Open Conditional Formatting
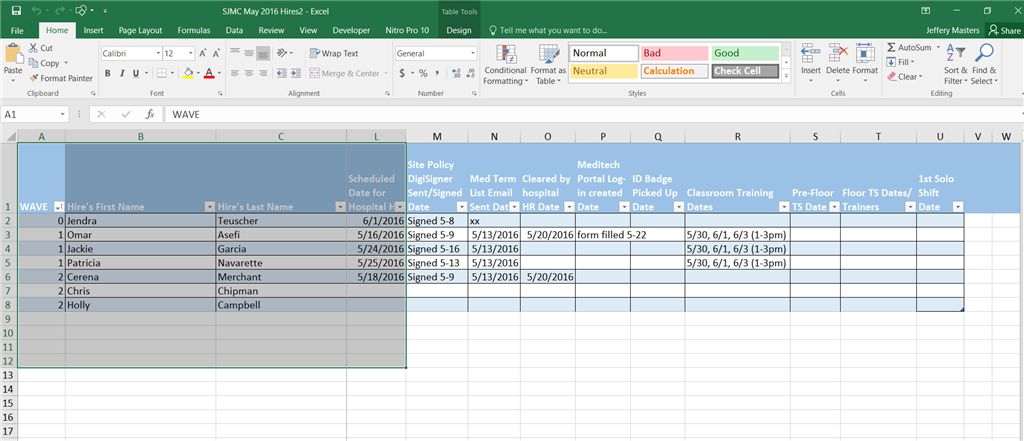This screenshot has height=441, width=1024. click(505, 65)
